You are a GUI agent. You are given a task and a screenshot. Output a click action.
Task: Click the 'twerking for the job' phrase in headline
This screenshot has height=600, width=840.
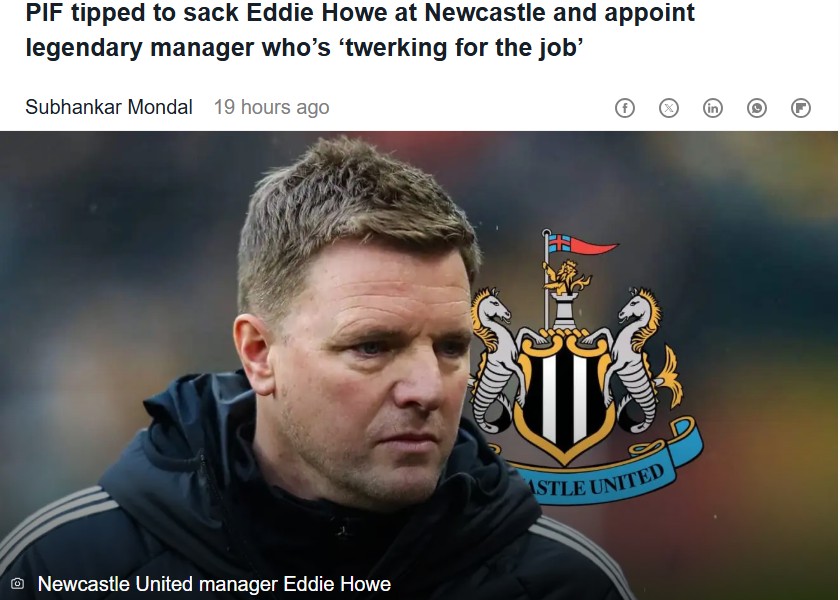pos(461,47)
